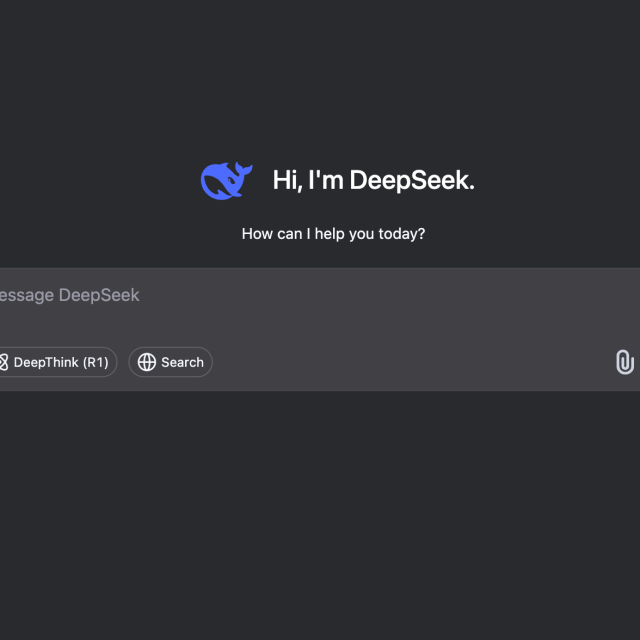The width and height of the screenshot is (640, 640).
Task: Click the blue DeepSeek whale logo
Action: point(227,180)
